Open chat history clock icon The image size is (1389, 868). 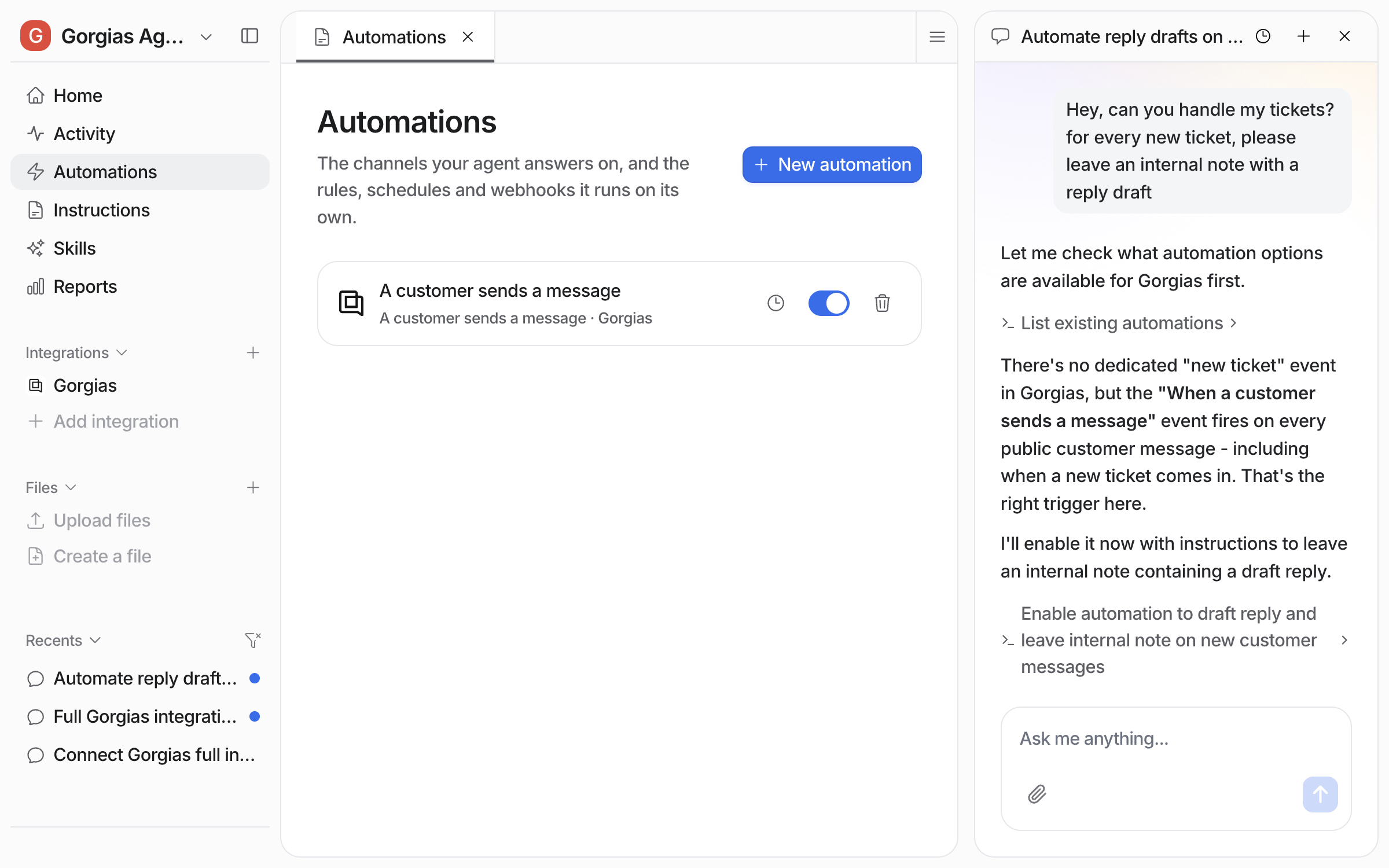tap(1263, 36)
